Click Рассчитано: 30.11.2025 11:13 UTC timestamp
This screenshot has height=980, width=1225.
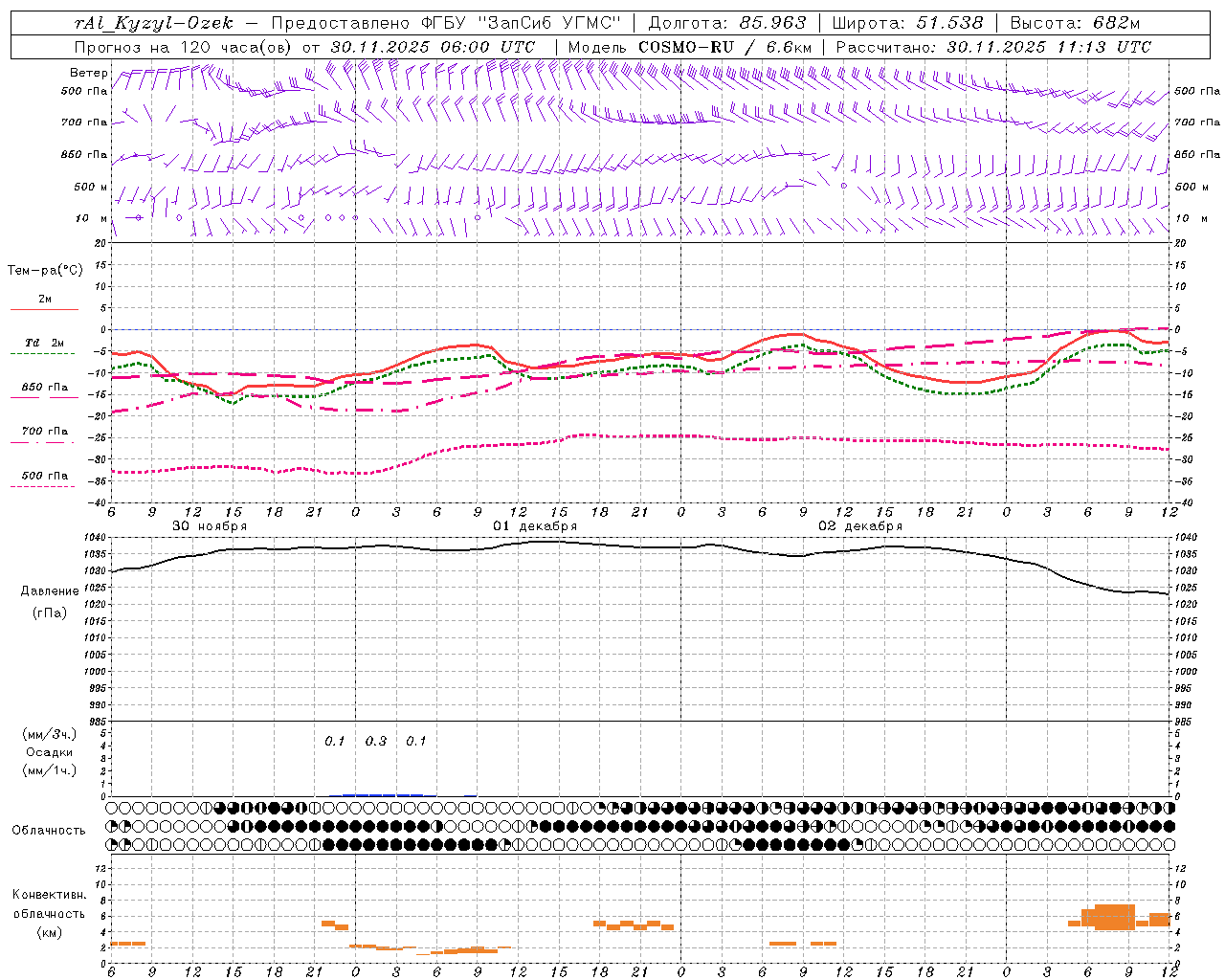tap(993, 47)
